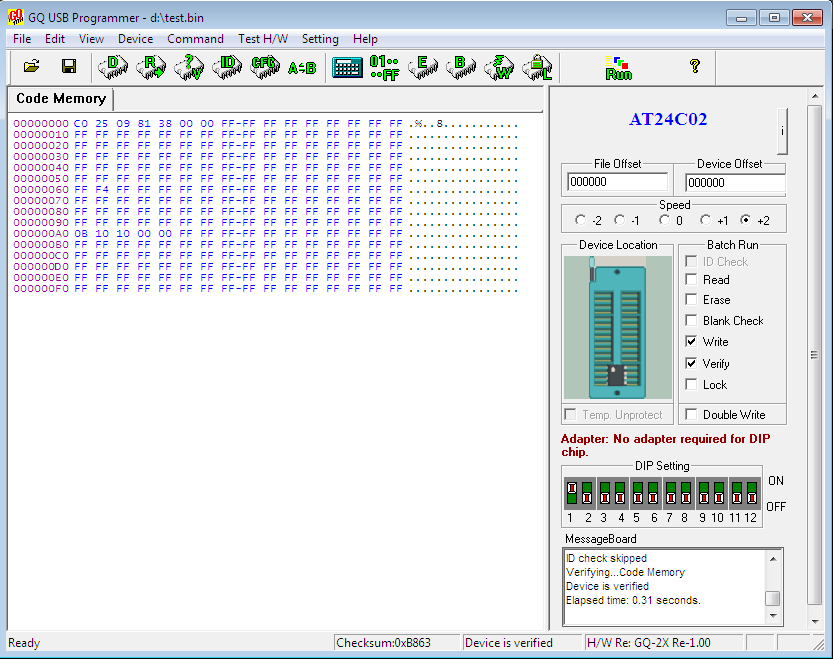Click the Select Device chip icon

(x=113, y=67)
